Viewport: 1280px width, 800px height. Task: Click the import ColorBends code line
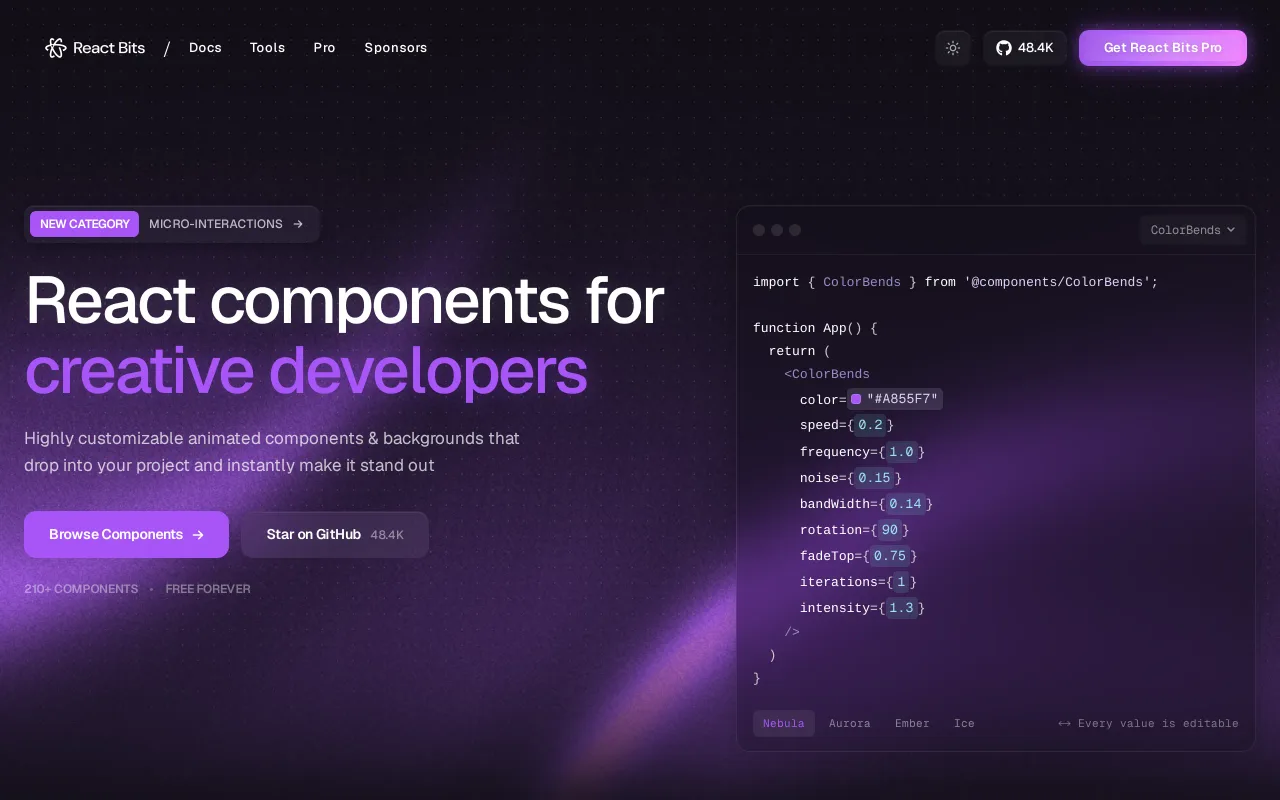(x=956, y=282)
